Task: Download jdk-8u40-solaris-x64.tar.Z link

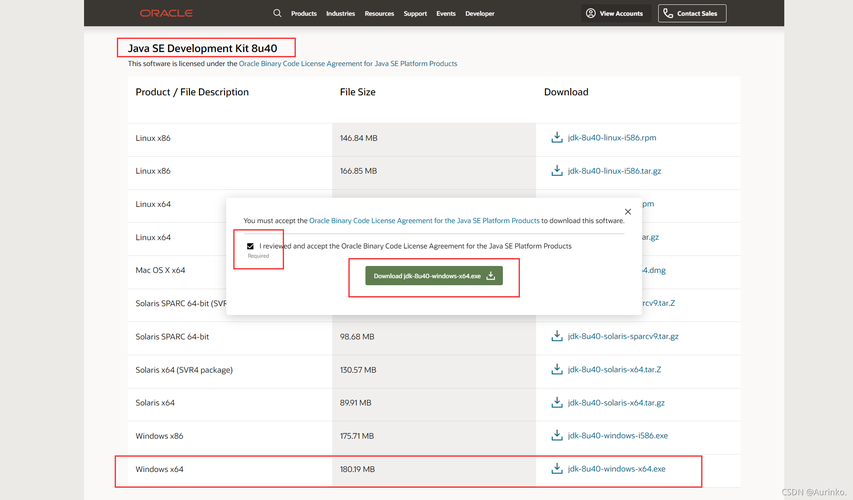Action: [614, 369]
